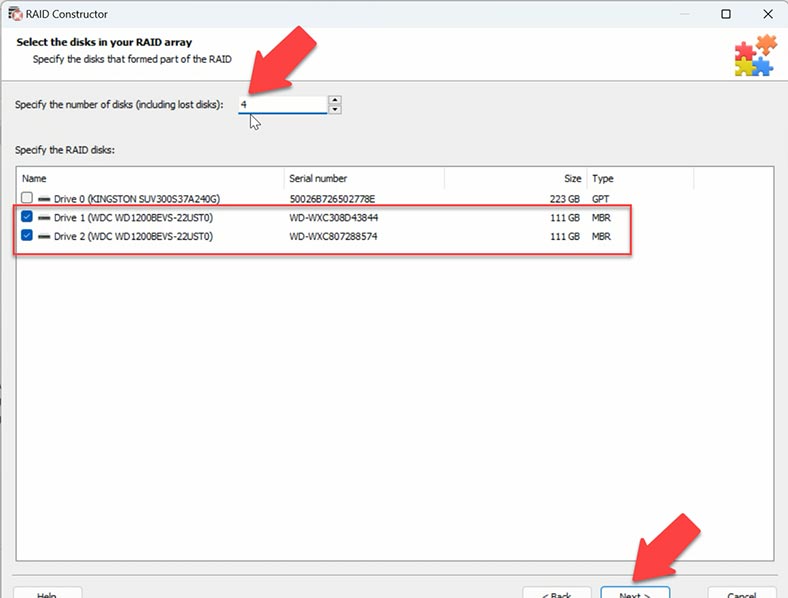The height and width of the screenshot is (598, 788).
Task: Click the Cancel button
Action: coord(742,593)
